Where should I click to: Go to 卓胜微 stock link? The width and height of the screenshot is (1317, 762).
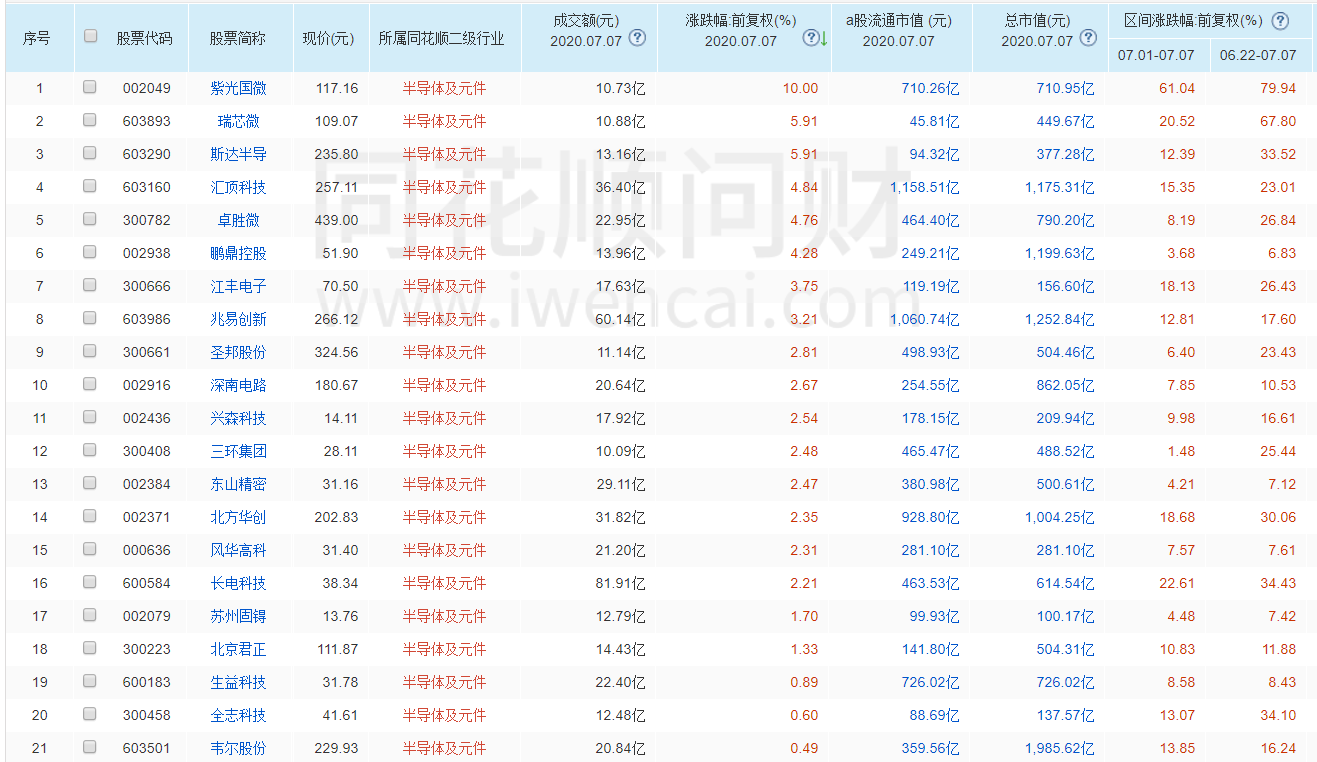click(x=239, y=220)
